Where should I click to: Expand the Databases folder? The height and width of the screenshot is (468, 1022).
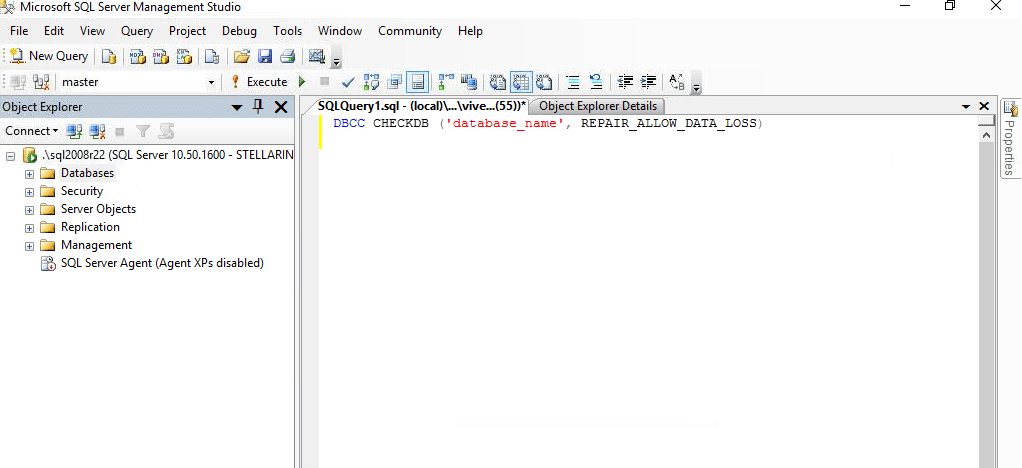pyautogui.click(x=29, y=174)
